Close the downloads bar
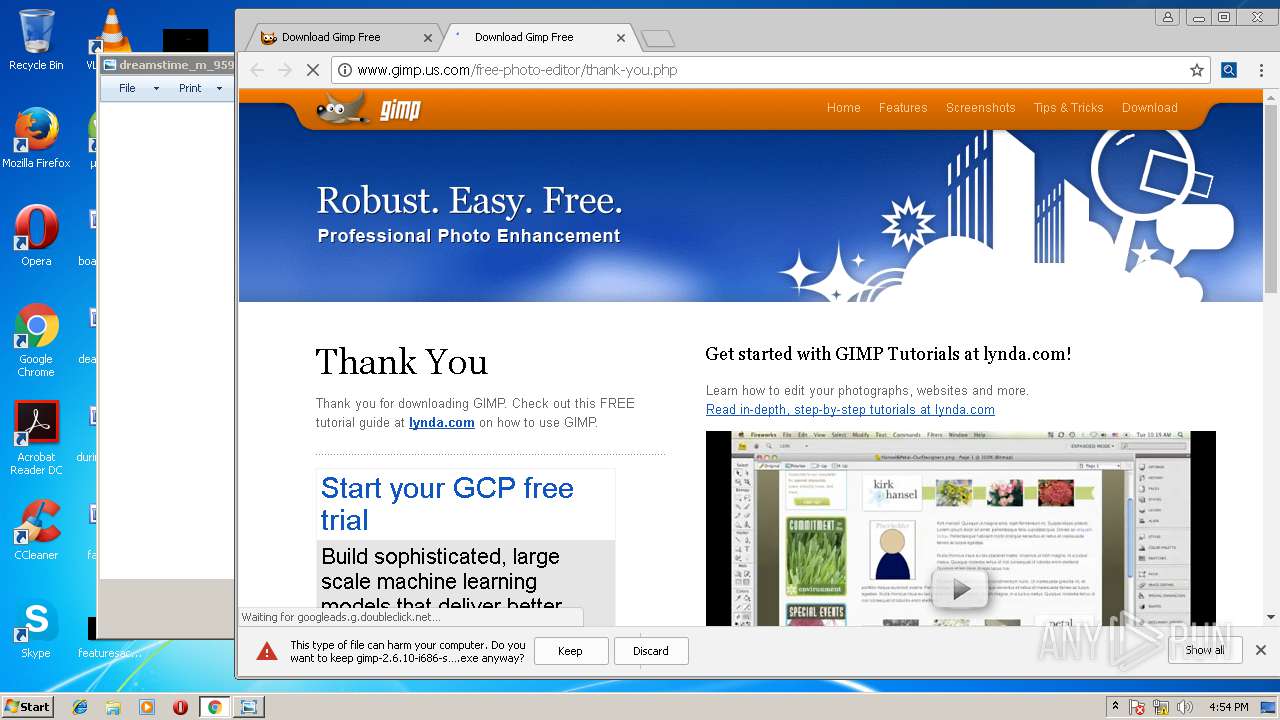 tap(1260, 650)
